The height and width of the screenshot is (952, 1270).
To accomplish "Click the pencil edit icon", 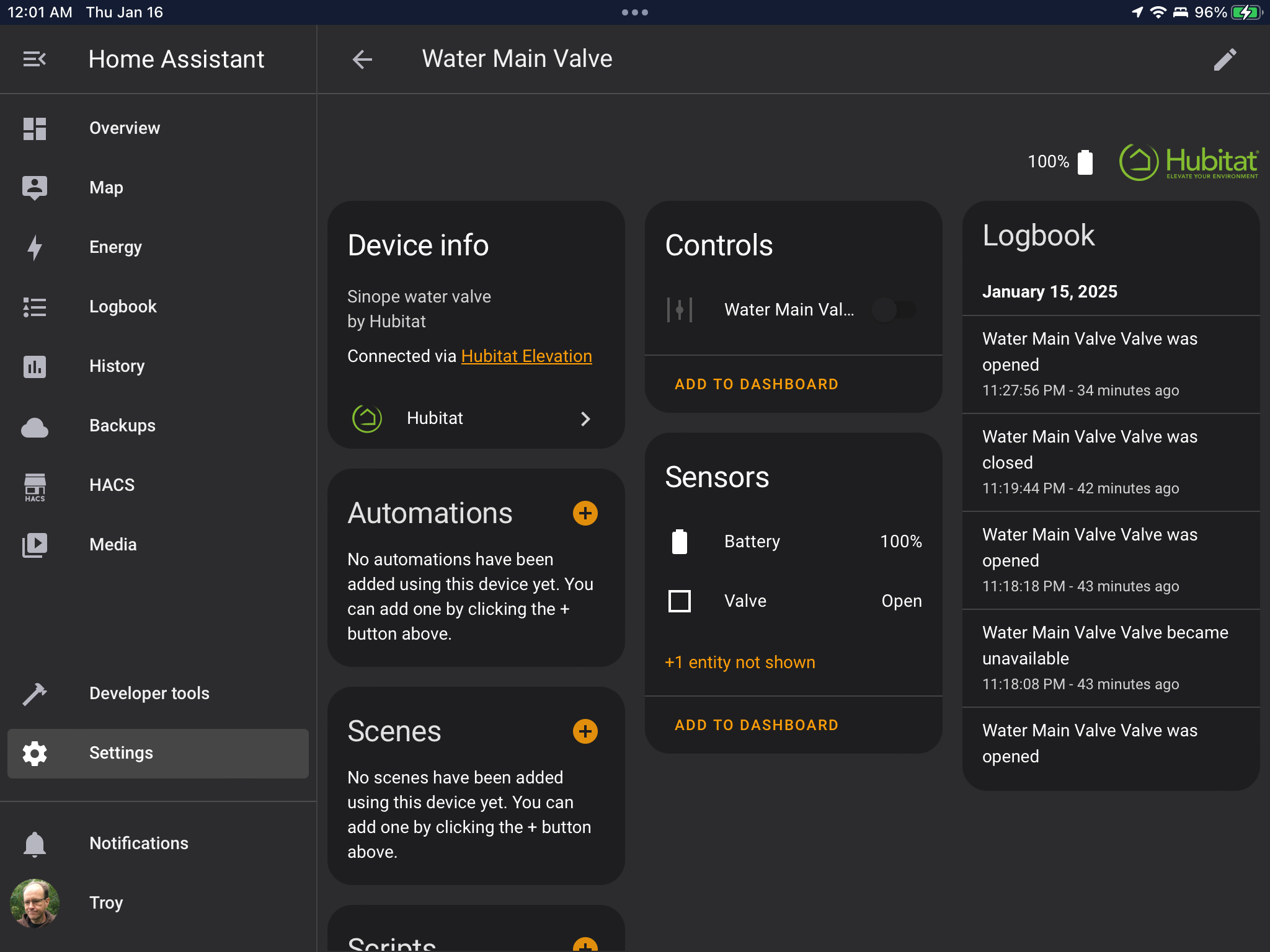I will [1225, 59].
